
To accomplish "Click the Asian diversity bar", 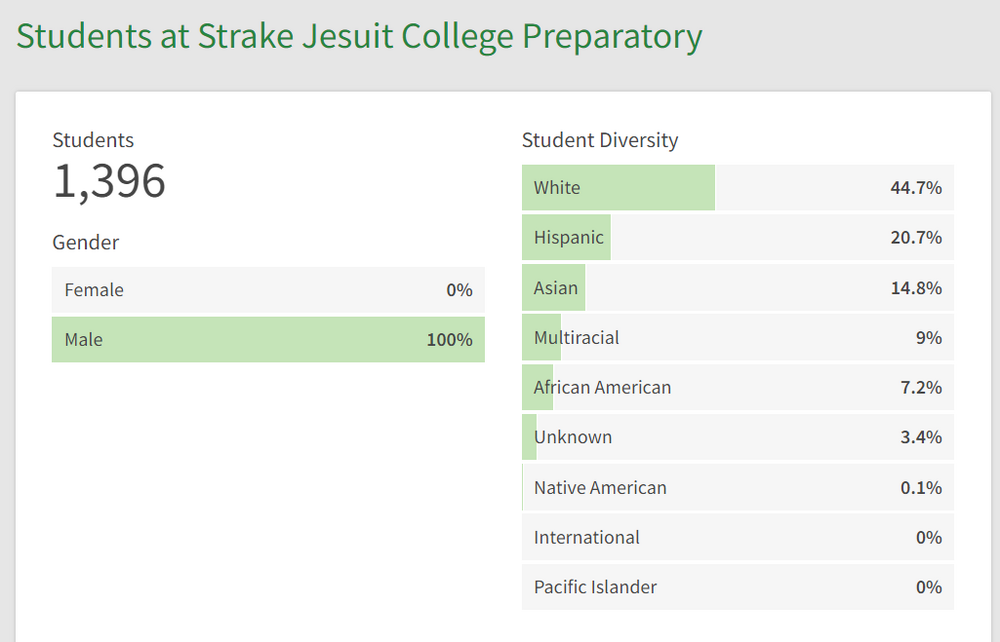I will (x=553, y=288).
